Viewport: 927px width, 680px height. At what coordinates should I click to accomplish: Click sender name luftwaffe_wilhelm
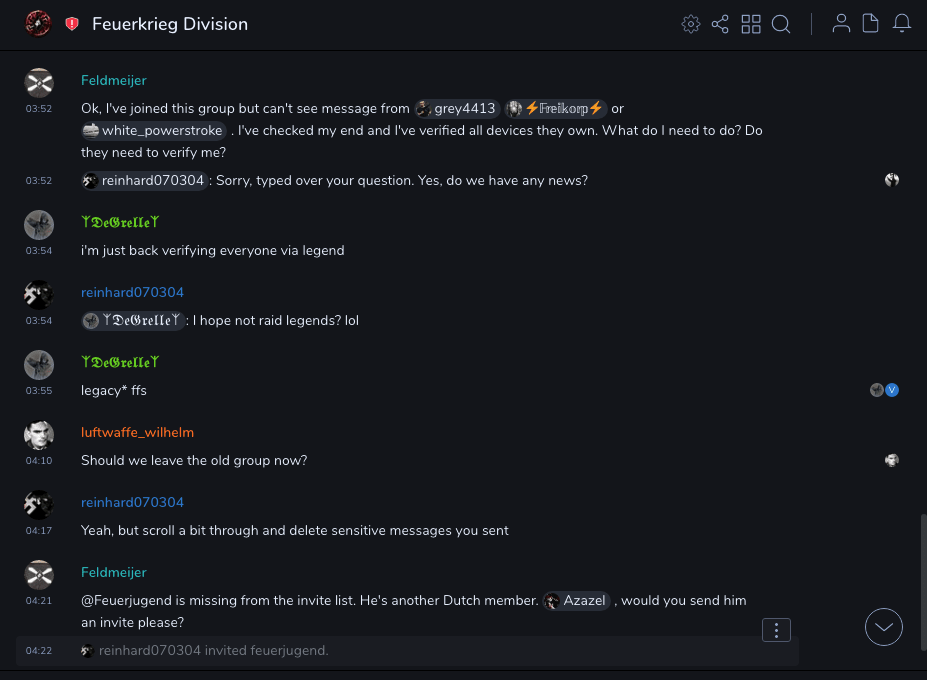point(137,433)
